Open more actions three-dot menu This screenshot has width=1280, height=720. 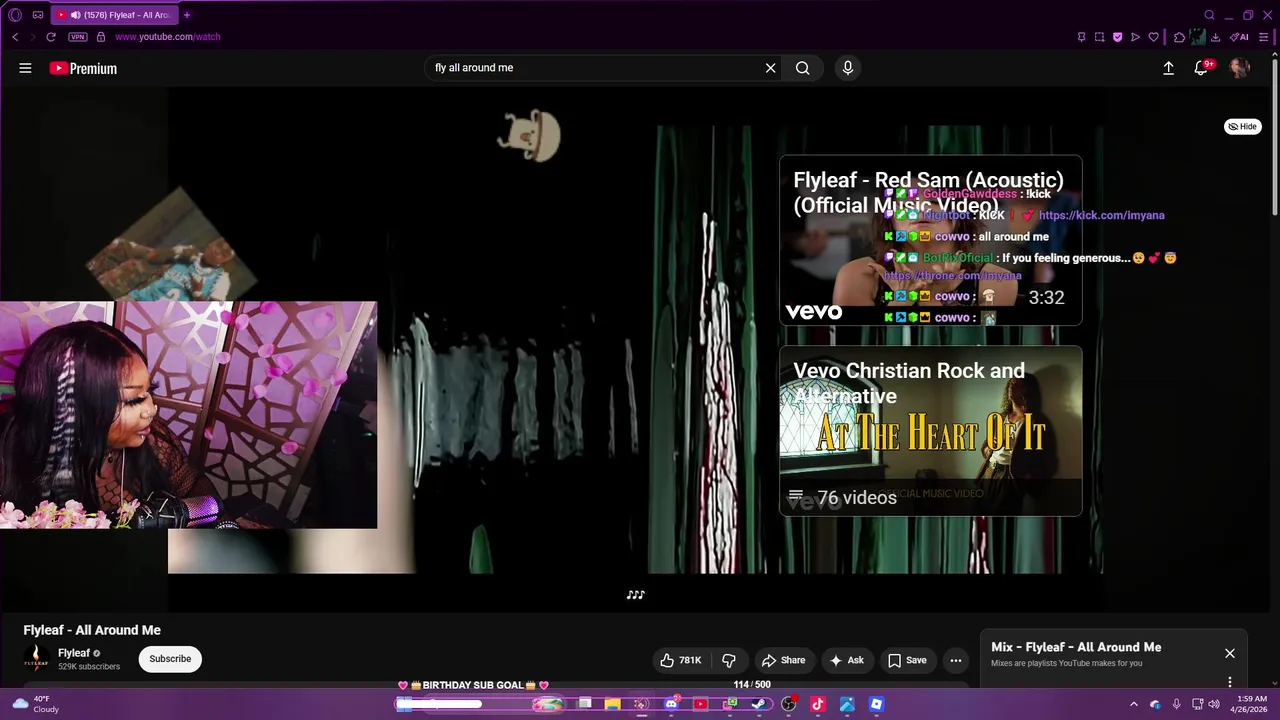(x=956, y=660)
